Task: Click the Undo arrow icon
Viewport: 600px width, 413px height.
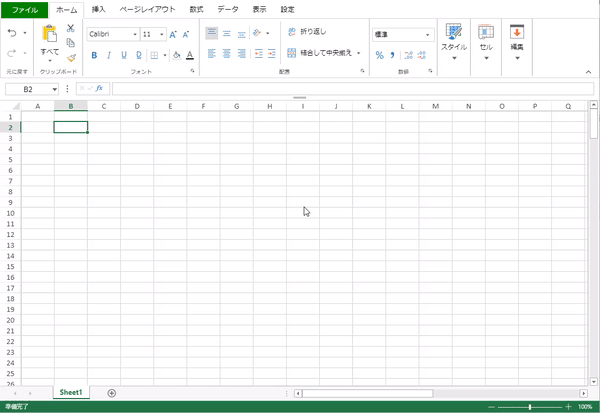Action: (11, 33)
